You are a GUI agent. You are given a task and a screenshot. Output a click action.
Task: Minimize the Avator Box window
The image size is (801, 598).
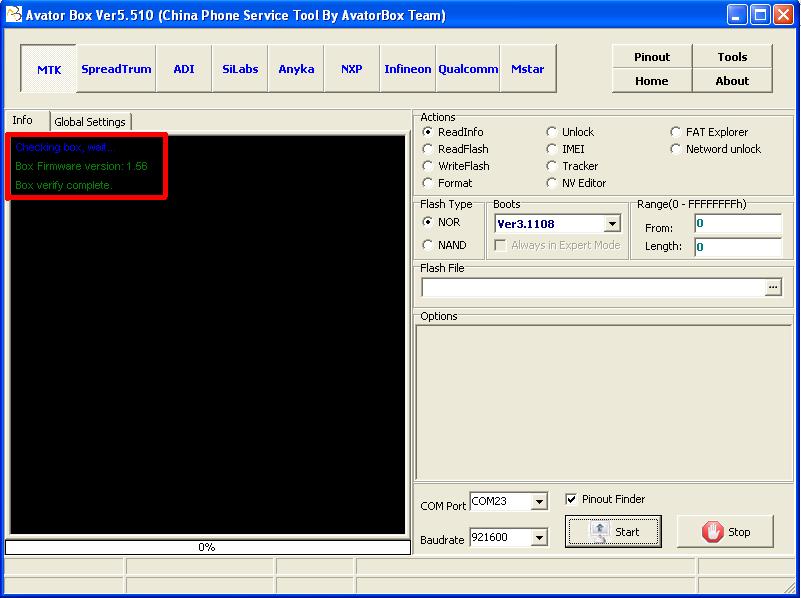[737, 15]
